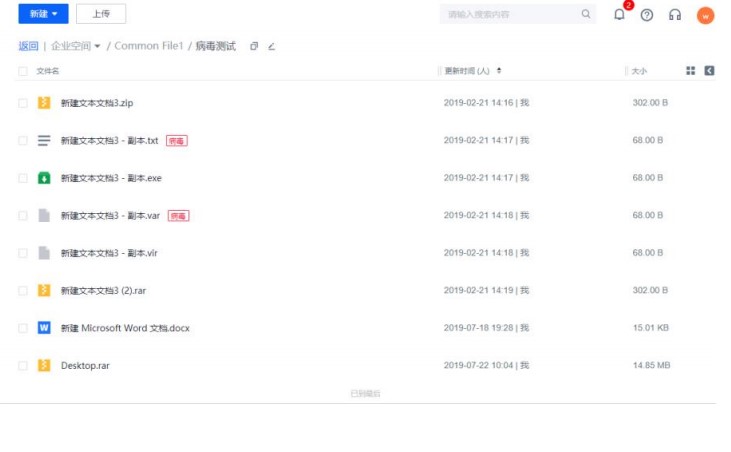
Task: Collapse the side panel arrow icon
Action: pos(710,70)
